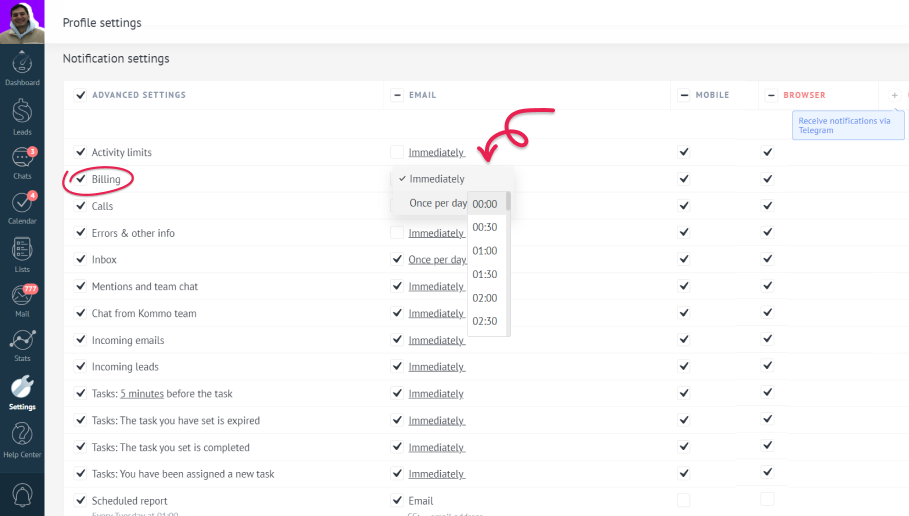Viewport: 909px width, 516px height.
Task: Open frequency dropdown for expired task row
Action: 437,420
